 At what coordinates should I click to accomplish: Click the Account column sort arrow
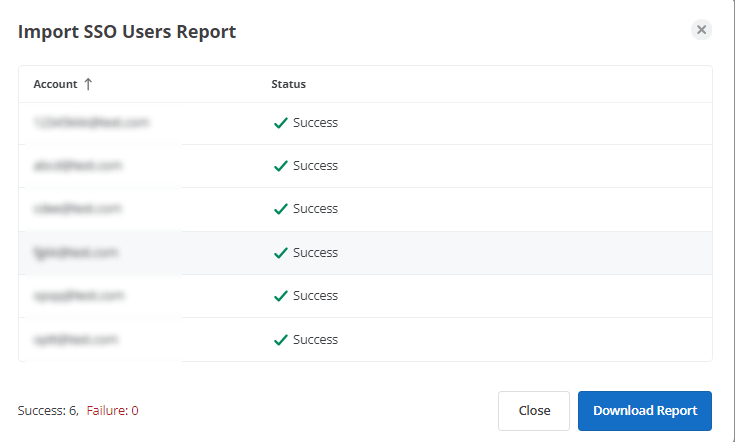coord(88,84)
